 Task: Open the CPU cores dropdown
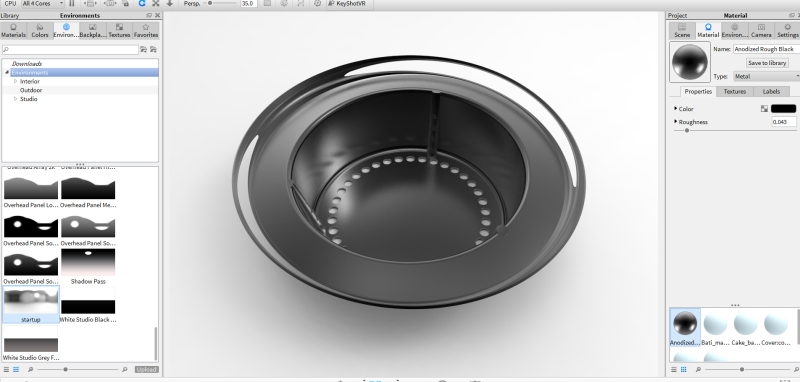(42, 3)
